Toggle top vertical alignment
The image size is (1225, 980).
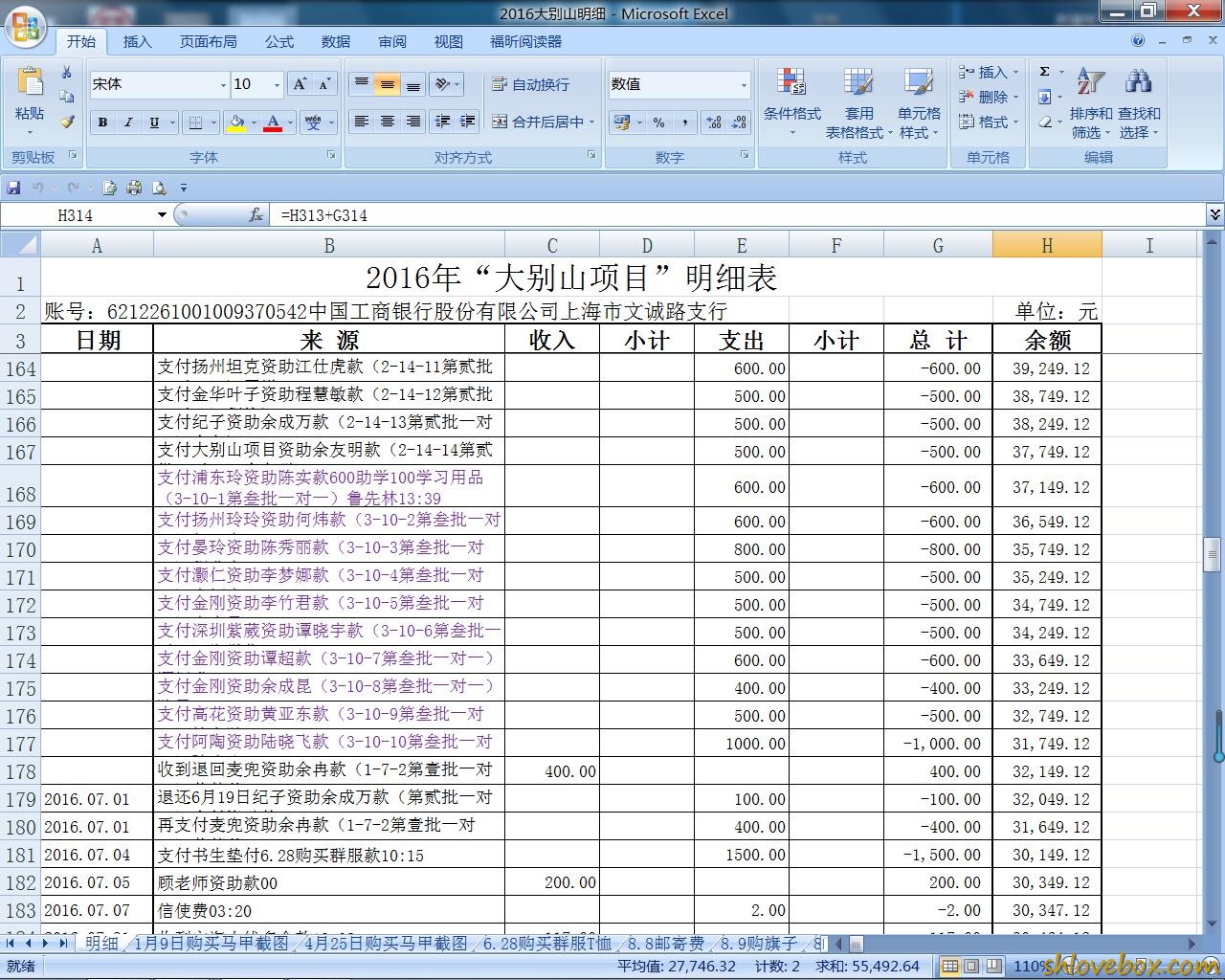[x=362, y=84]
